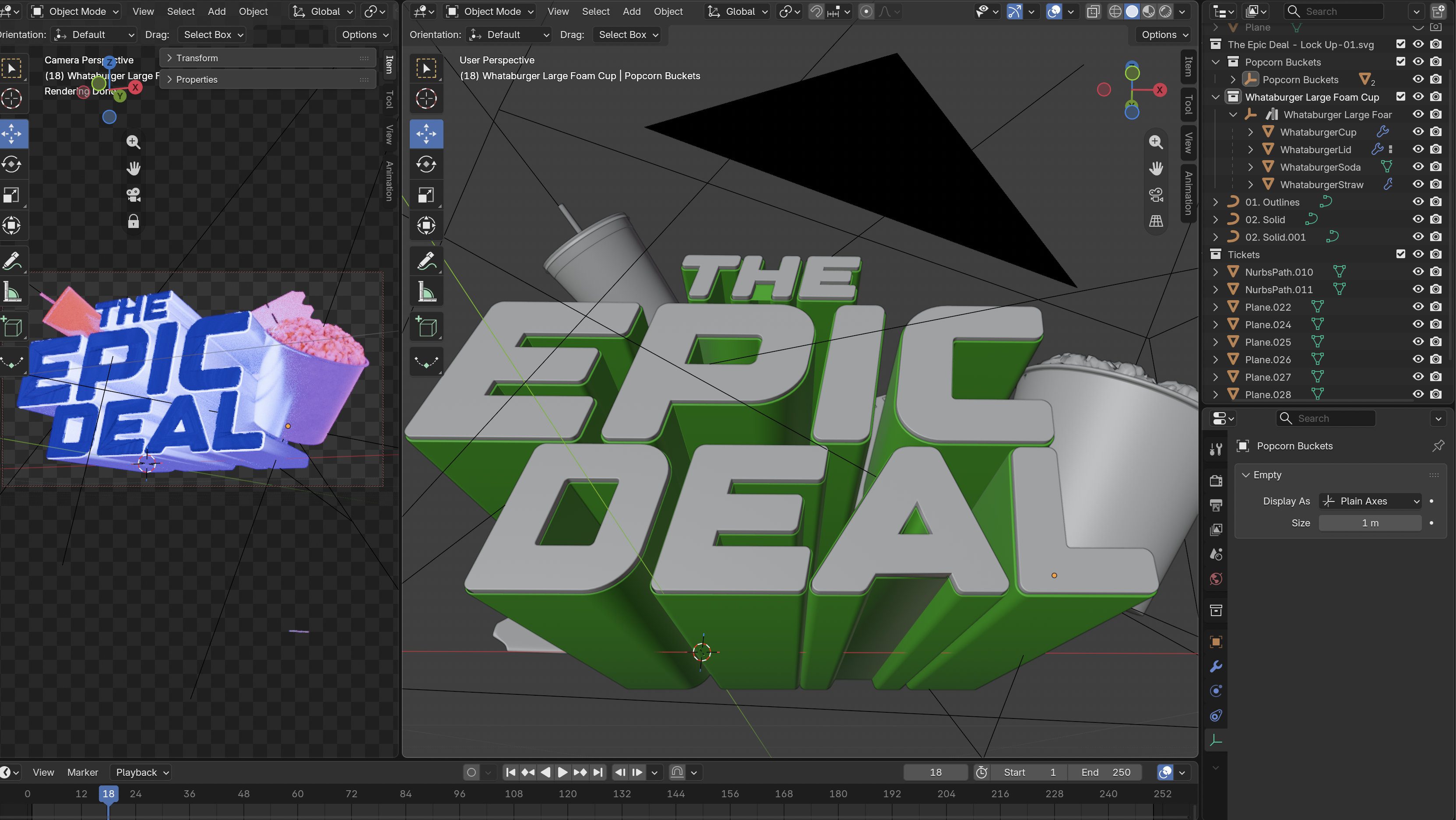Open the Scene properties tab

pos(1216,554)
